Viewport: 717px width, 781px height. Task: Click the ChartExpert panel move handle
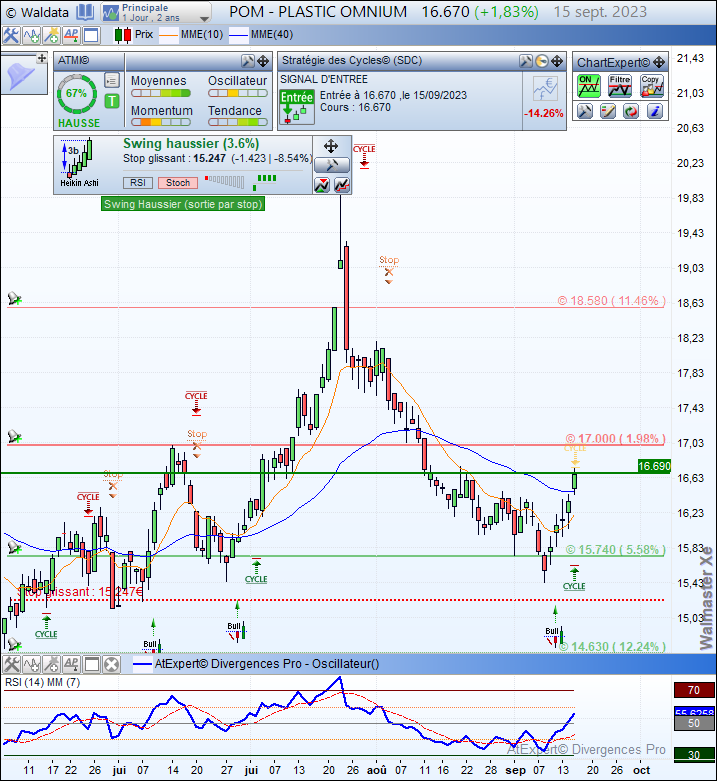(x=659, y=62)
